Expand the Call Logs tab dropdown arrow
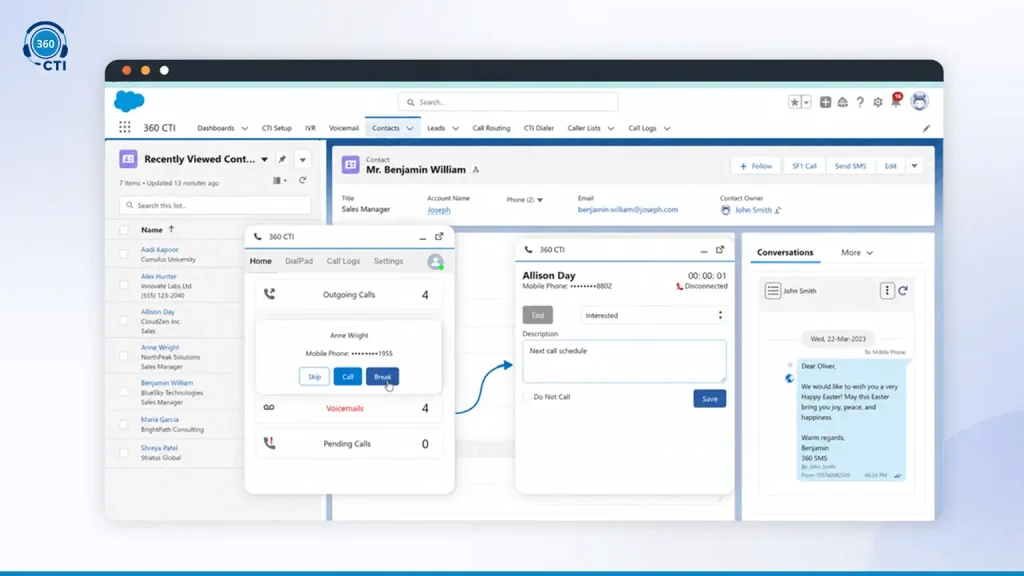 click(x=667, y=129)
